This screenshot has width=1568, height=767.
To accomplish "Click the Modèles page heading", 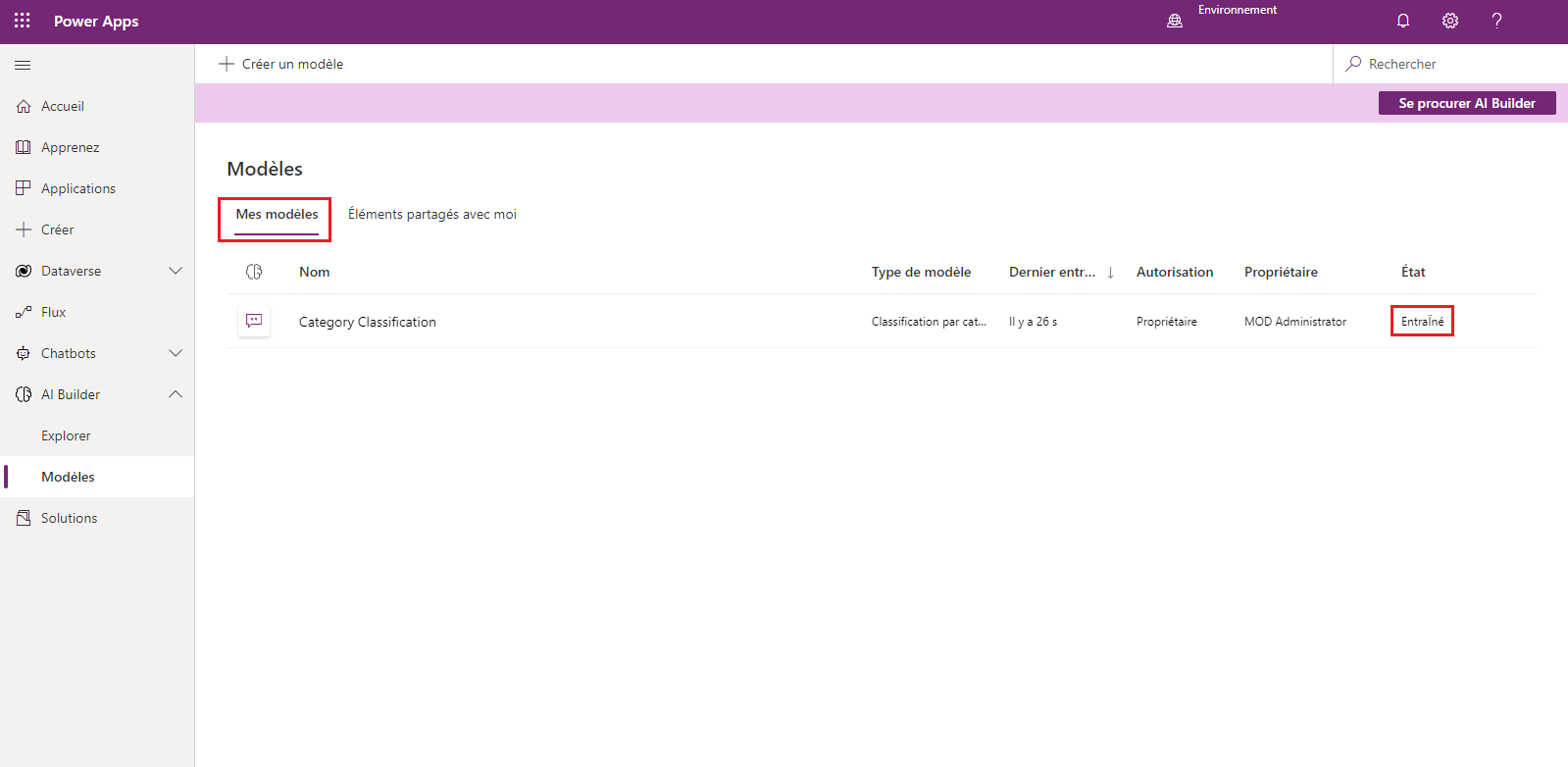I will [265, 169].
